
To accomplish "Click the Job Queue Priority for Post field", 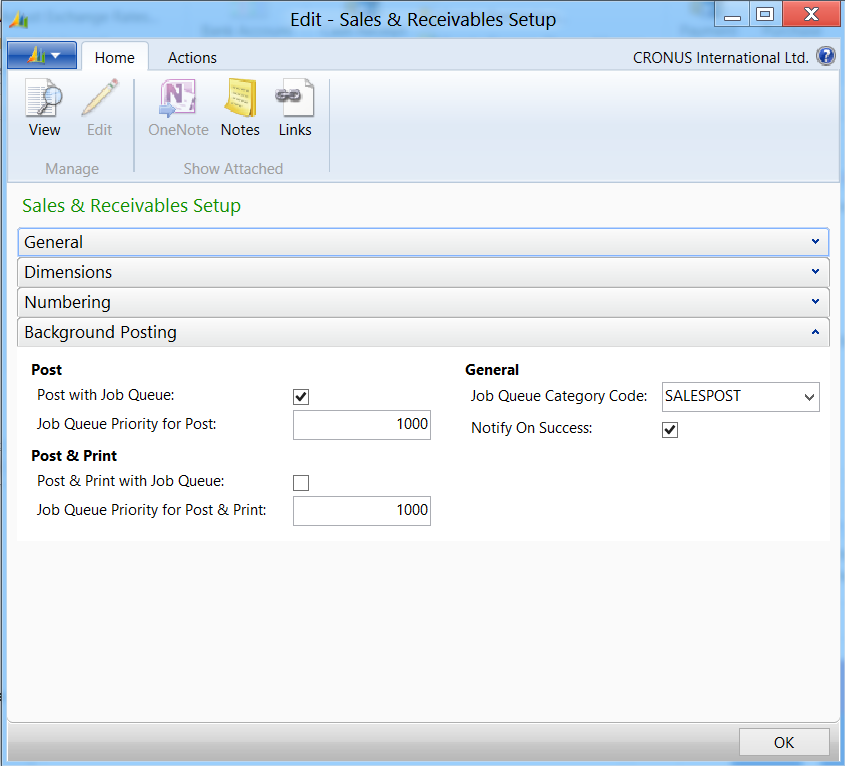I will [361, 425].
